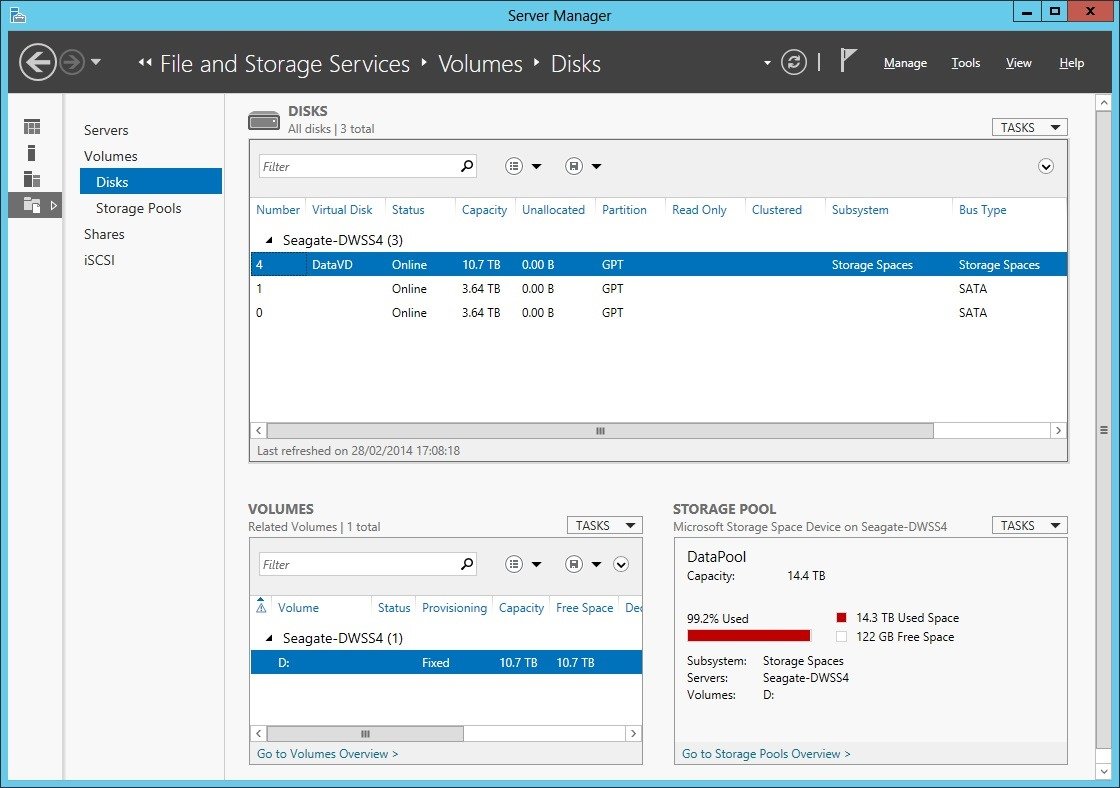The height and width of the screenshot is (788, 1120).
Task: Click the Forward navigation arrow
Action: click(72, 62)
